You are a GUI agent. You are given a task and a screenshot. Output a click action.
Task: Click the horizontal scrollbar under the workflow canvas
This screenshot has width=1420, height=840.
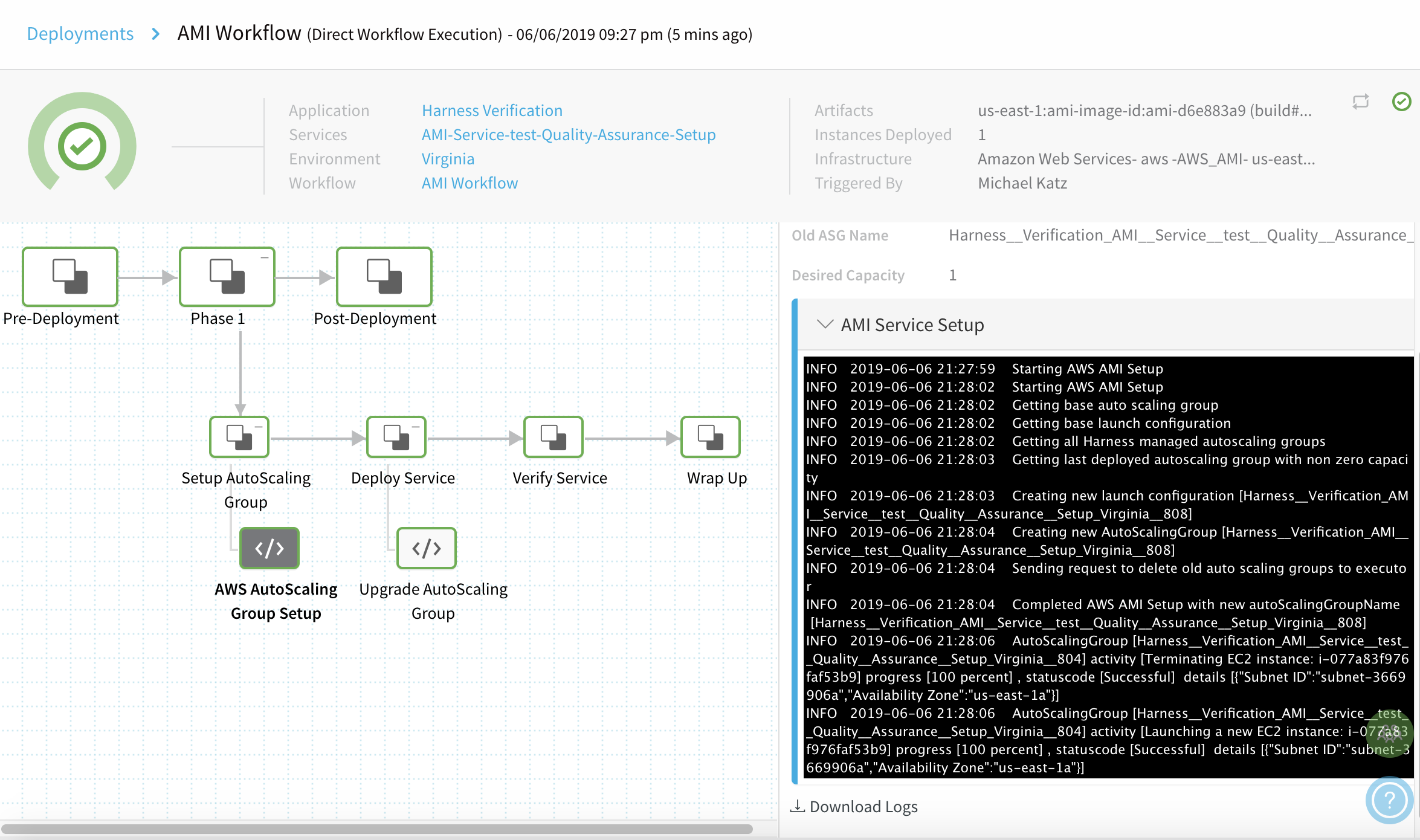377,829
